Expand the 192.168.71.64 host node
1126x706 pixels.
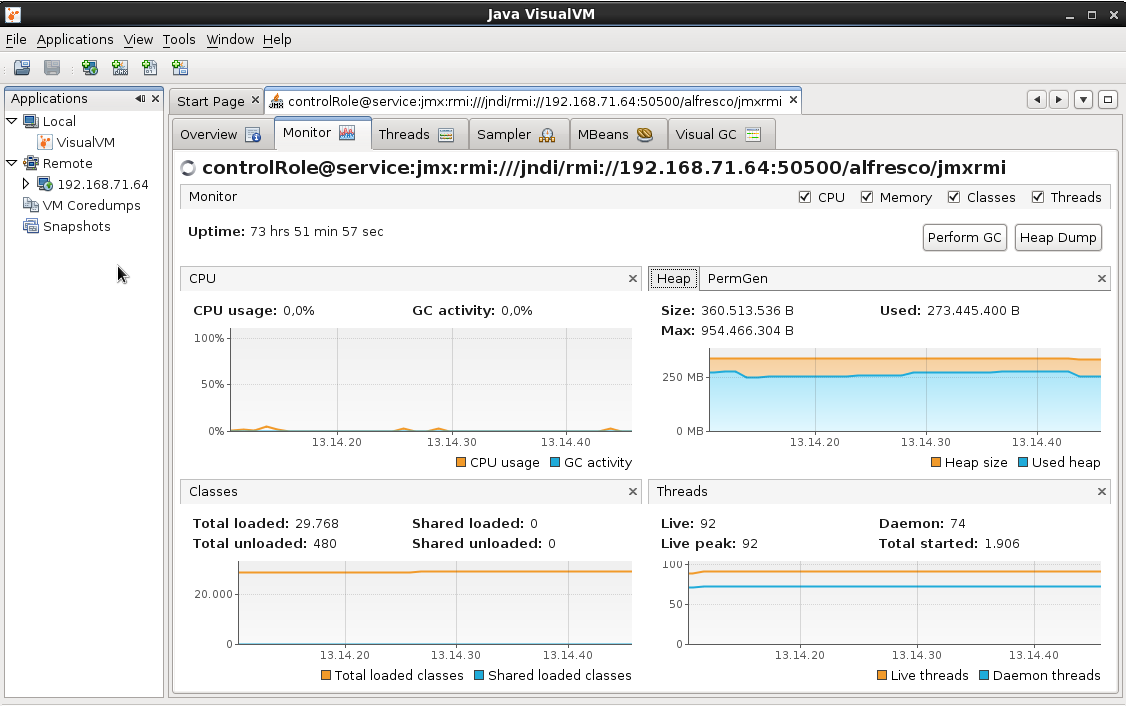click(26, 184)
